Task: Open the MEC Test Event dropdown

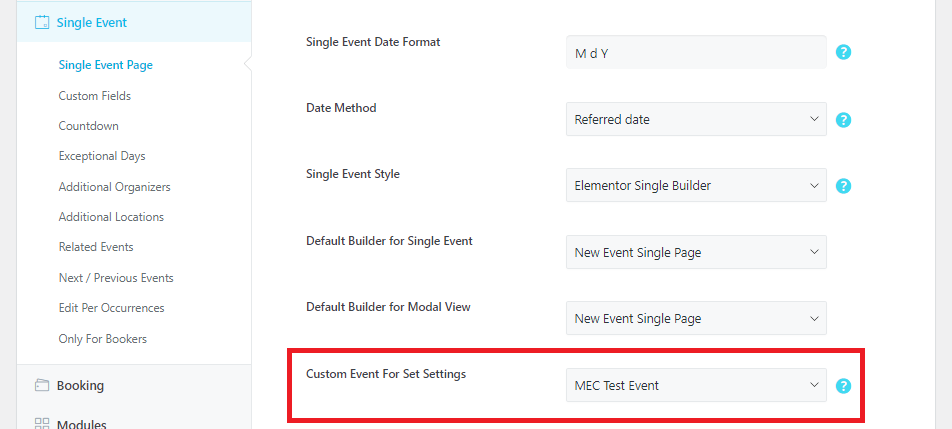Action: coord(696,385)
